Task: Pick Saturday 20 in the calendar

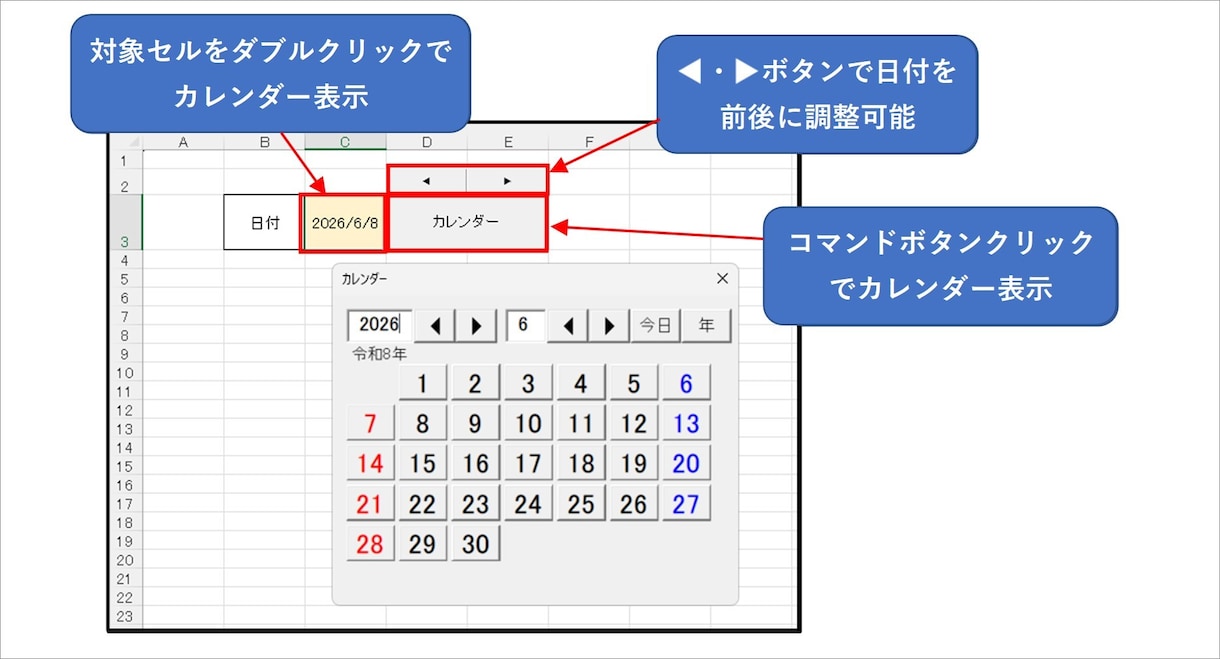Action: (686, 463)
